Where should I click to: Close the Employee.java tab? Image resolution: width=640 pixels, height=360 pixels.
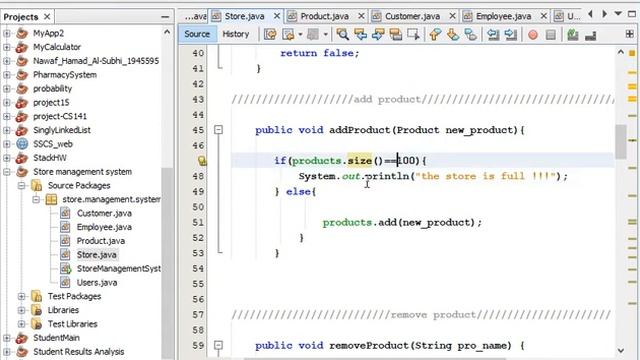pos(544,16)
